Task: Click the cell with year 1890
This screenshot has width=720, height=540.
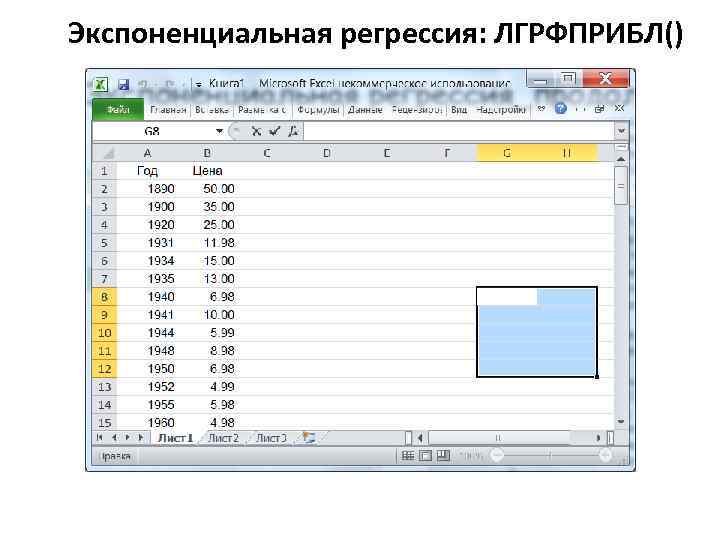Action: [x=147, y=189]
